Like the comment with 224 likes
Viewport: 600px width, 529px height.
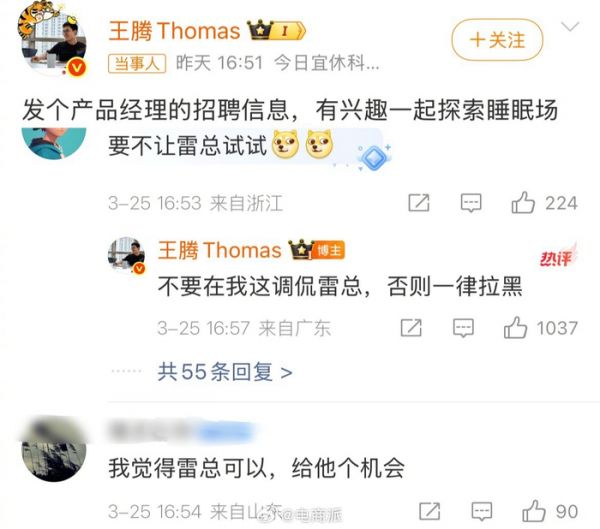[523, 202]
